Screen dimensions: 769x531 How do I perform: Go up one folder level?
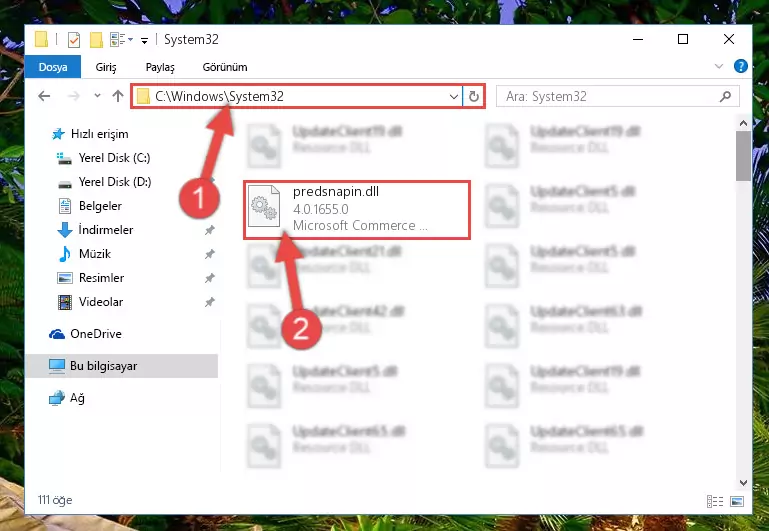click(118, 96)
